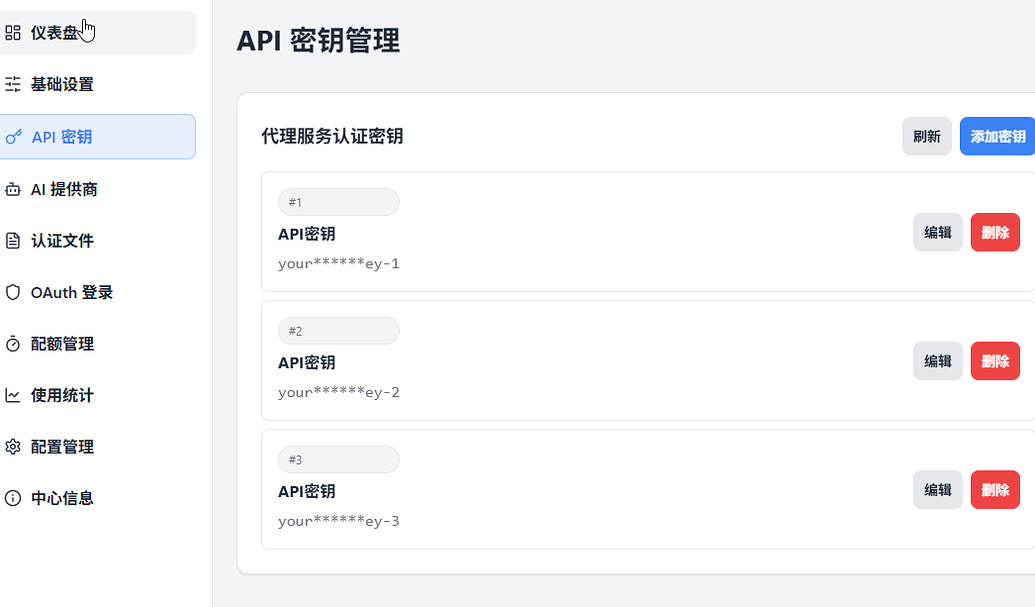Viewport: 1035px width, 607px height.
Task: Show 中心信息 page
Action: click(98, 498)
